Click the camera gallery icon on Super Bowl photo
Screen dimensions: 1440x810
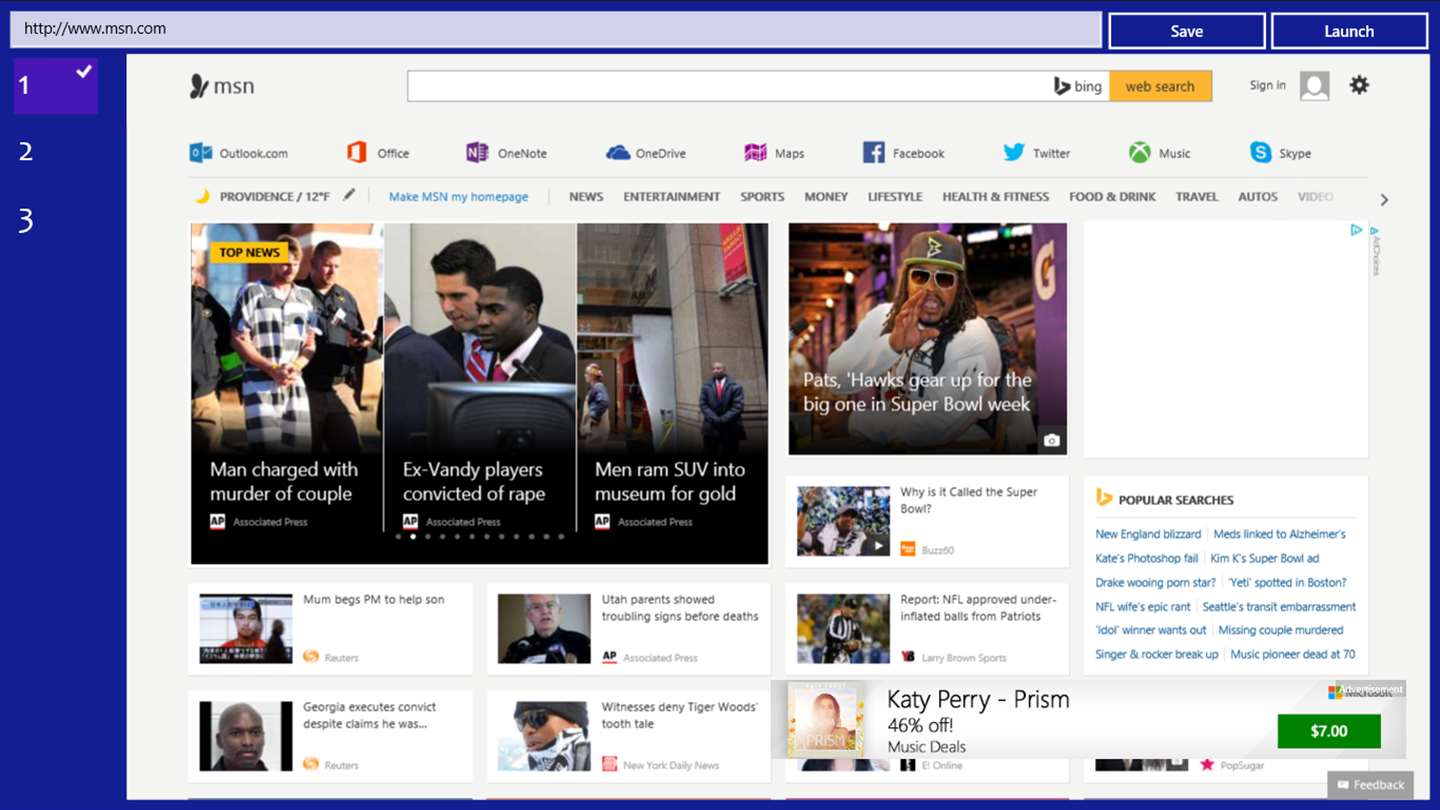tap(1051, 440)
